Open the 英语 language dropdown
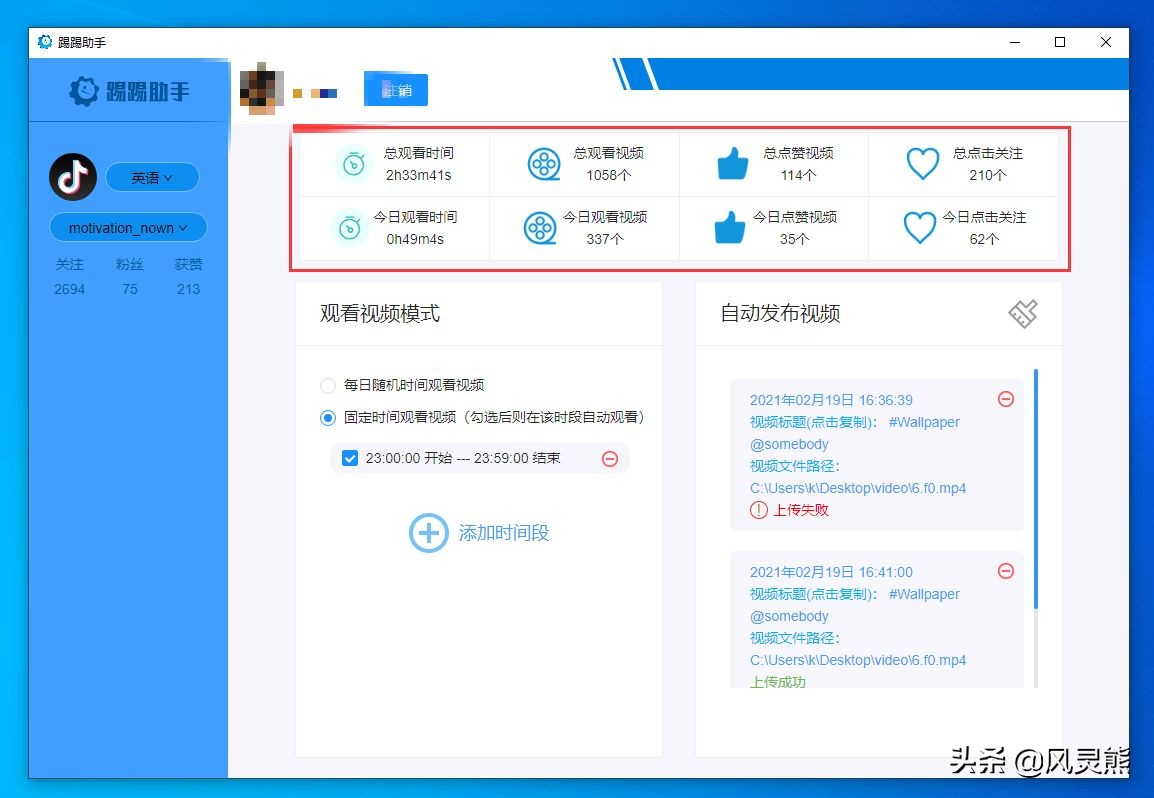This screenshot has width=1154, height=798. coord(151,177)
